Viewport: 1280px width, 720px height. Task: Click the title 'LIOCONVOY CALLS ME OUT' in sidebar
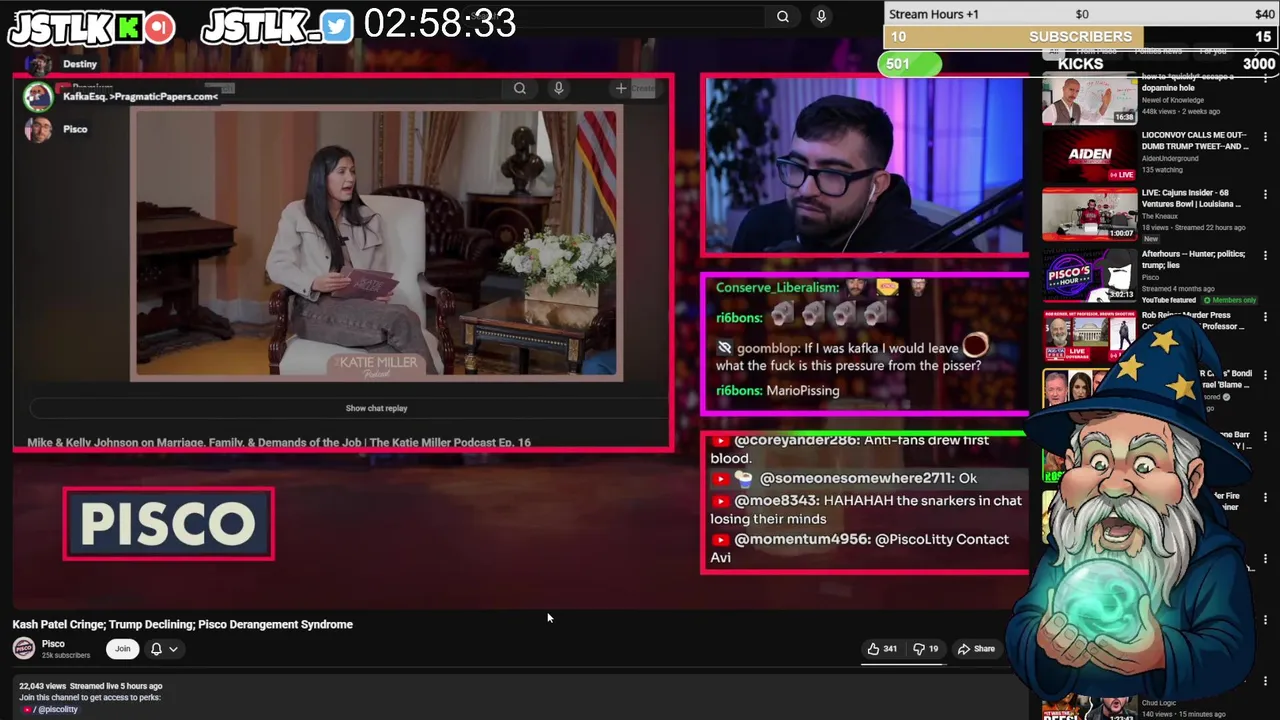(1195, 140)
